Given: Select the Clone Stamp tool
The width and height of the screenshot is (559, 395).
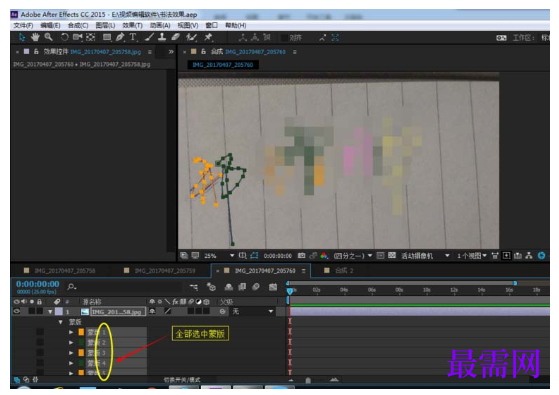Looking at the screenshot, I should point(162,37).
